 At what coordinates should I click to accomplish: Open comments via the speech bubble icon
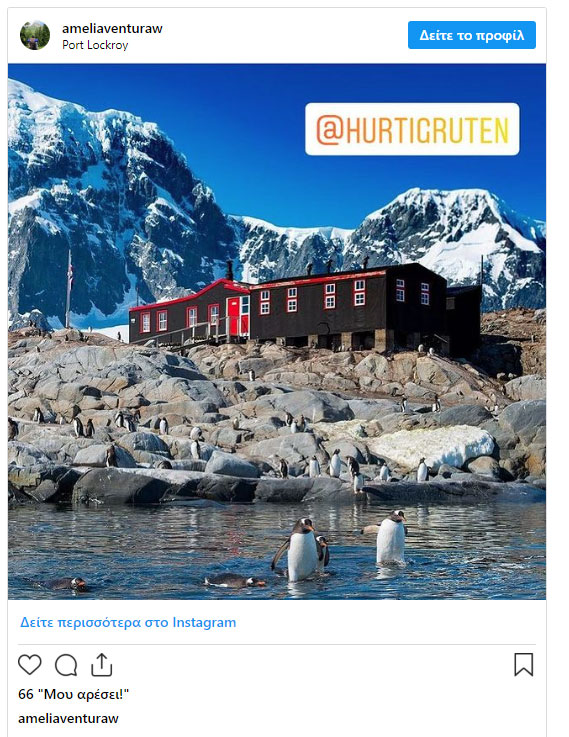[66, 665]
